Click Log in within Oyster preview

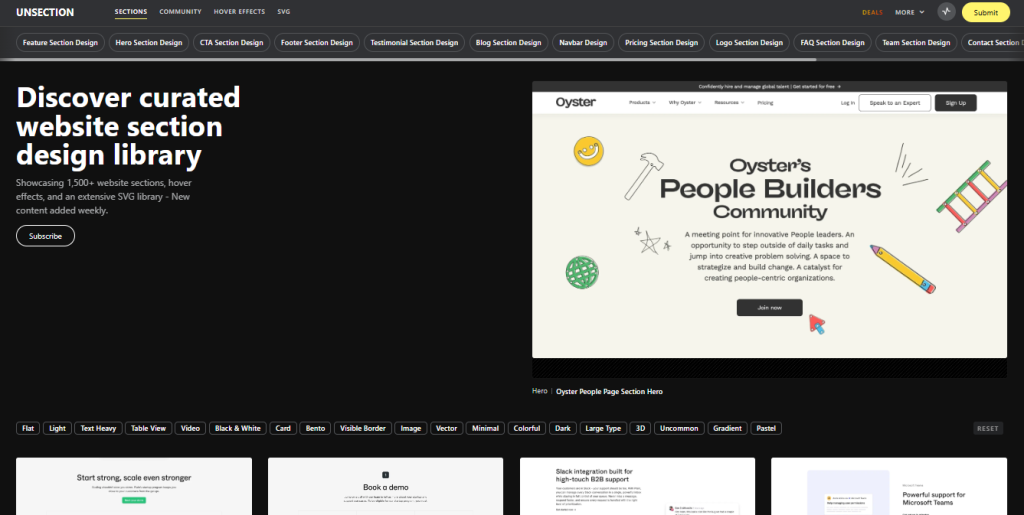[848, 103]
